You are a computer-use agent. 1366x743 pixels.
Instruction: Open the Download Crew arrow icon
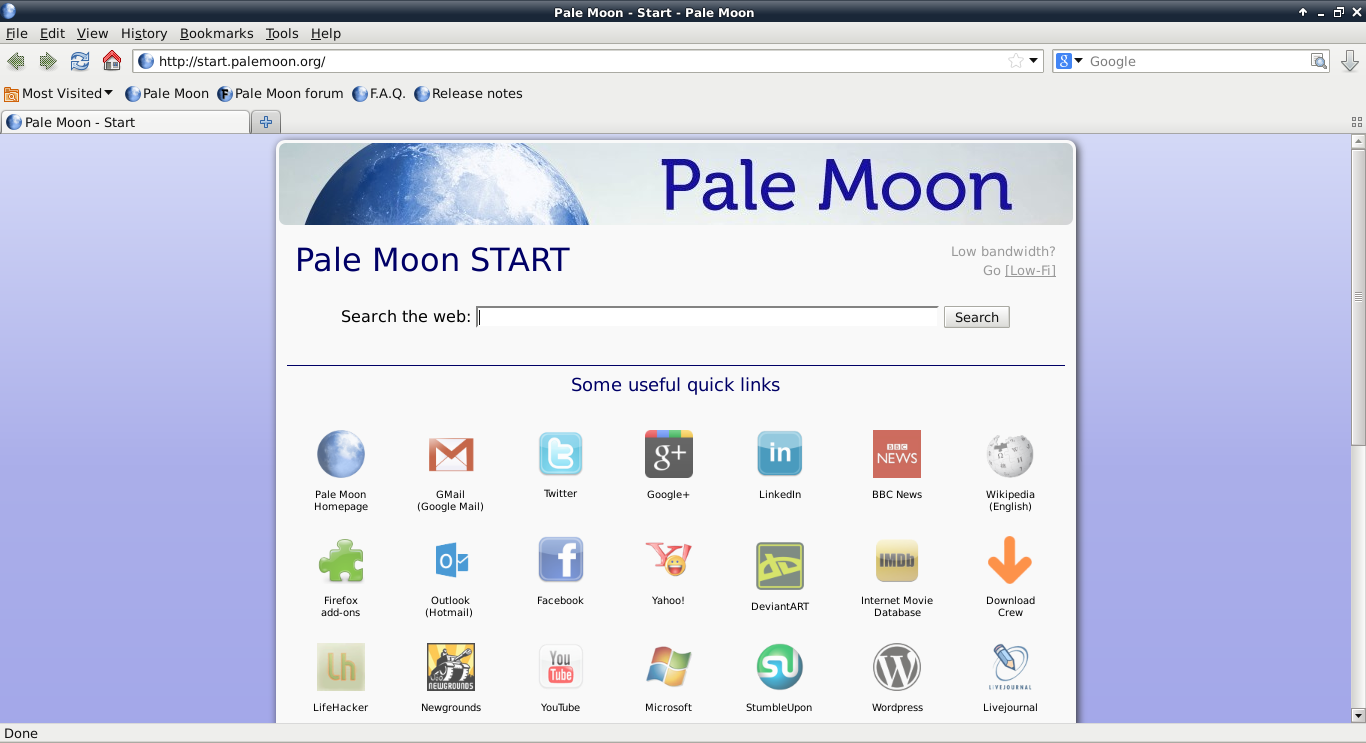pos(1010,560)
